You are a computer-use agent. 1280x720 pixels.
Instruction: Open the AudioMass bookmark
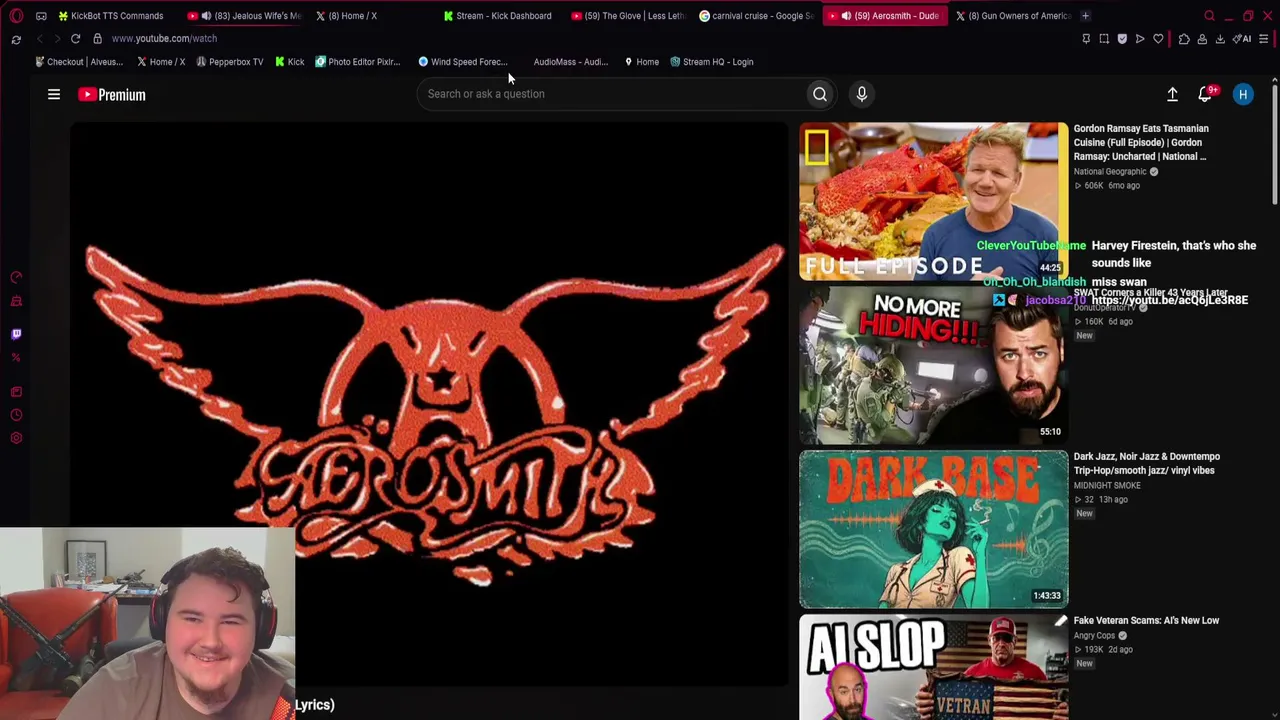(570, 62)
